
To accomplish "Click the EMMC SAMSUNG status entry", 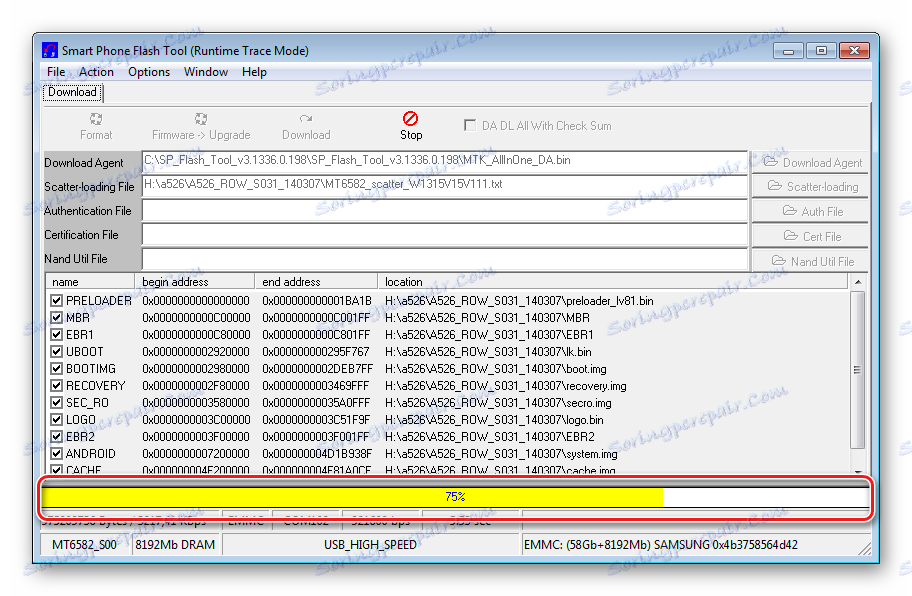I will pyautogui.click(x=661, y=545).
